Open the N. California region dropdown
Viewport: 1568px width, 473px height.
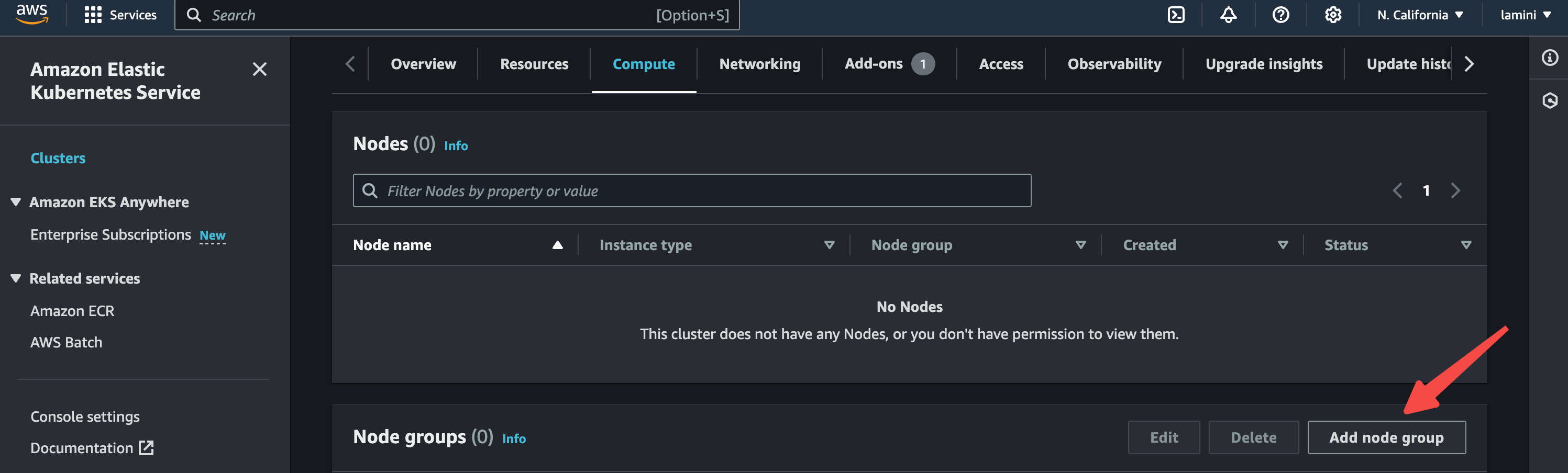pyautogui.click(x=1419, y=15)
